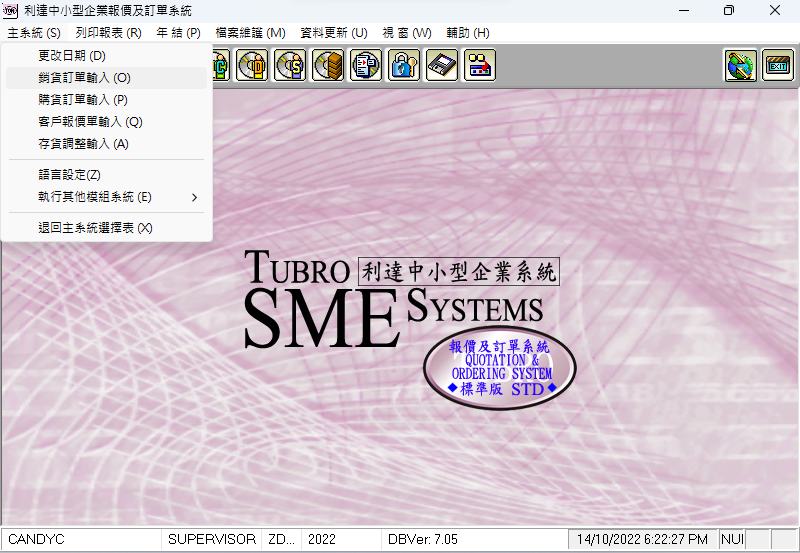Screen dimensions: 800x553
Task: Click the ZD... status bar cell
Action: [282, 539]
